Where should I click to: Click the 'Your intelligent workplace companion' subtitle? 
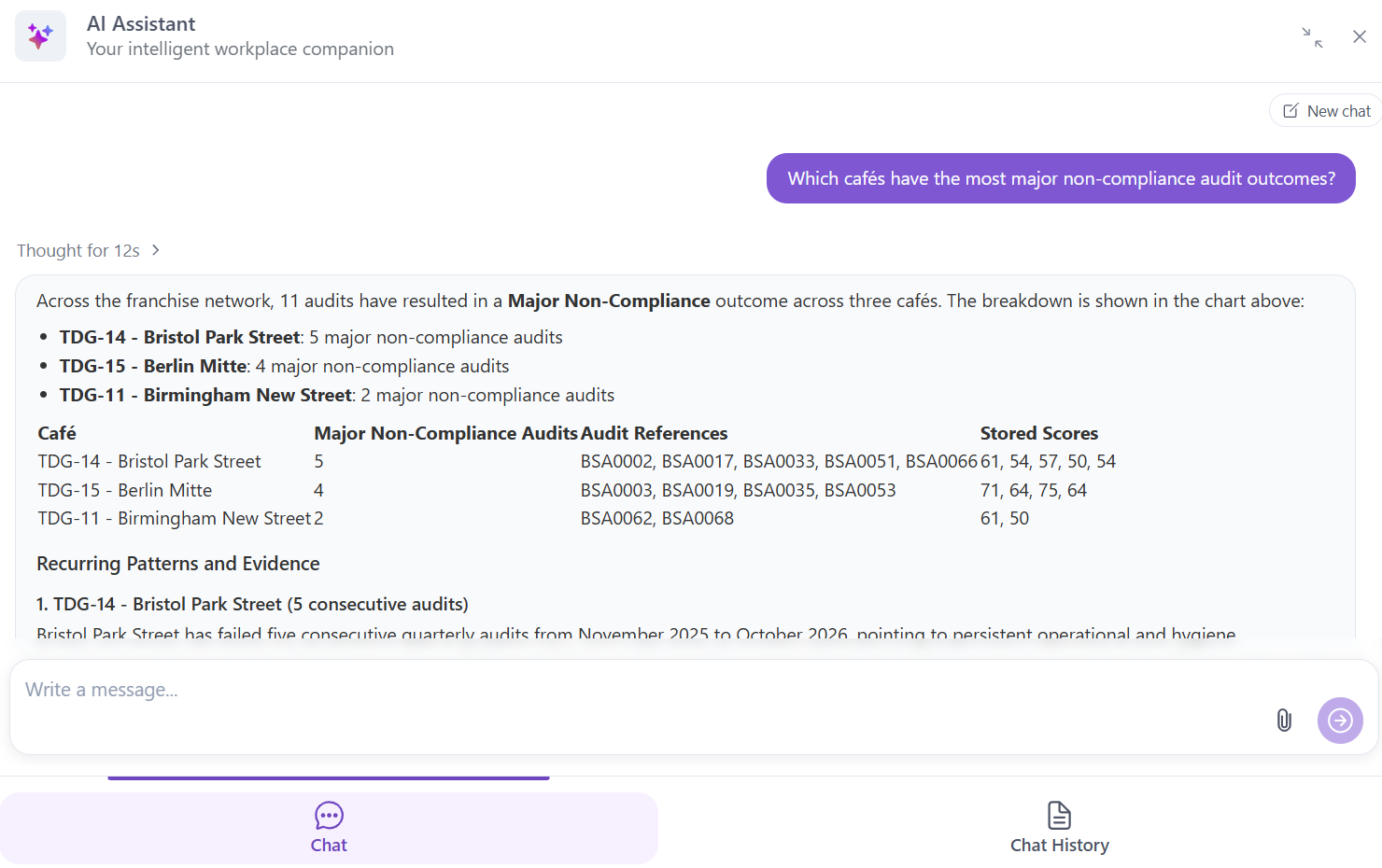coord(240,49)
